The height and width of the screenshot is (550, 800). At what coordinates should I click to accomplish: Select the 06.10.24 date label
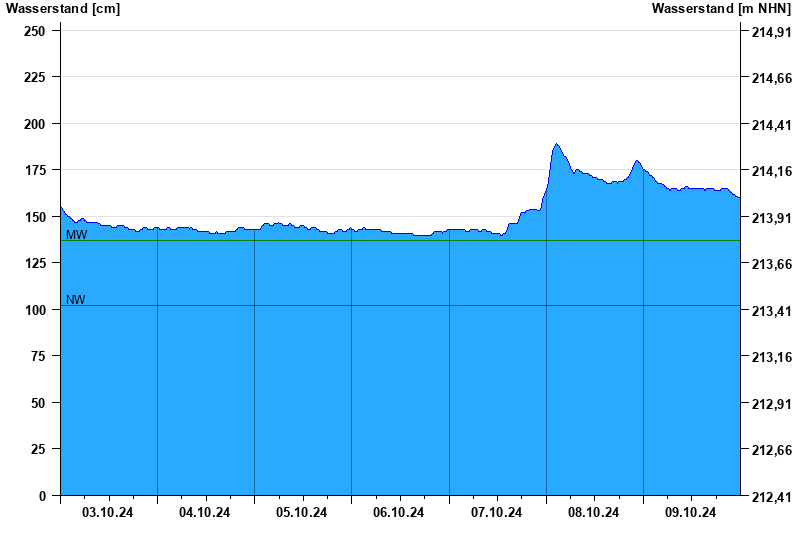(x=398, y=512)
